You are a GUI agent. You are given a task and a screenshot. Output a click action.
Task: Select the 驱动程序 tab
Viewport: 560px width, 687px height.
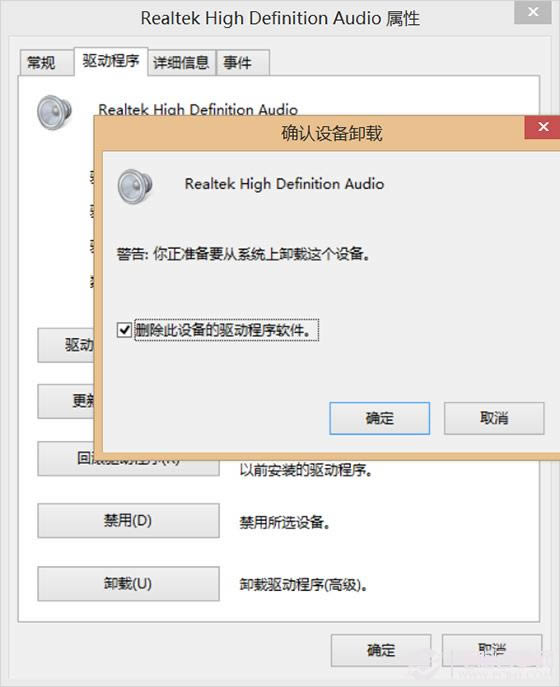coord(111,61)
